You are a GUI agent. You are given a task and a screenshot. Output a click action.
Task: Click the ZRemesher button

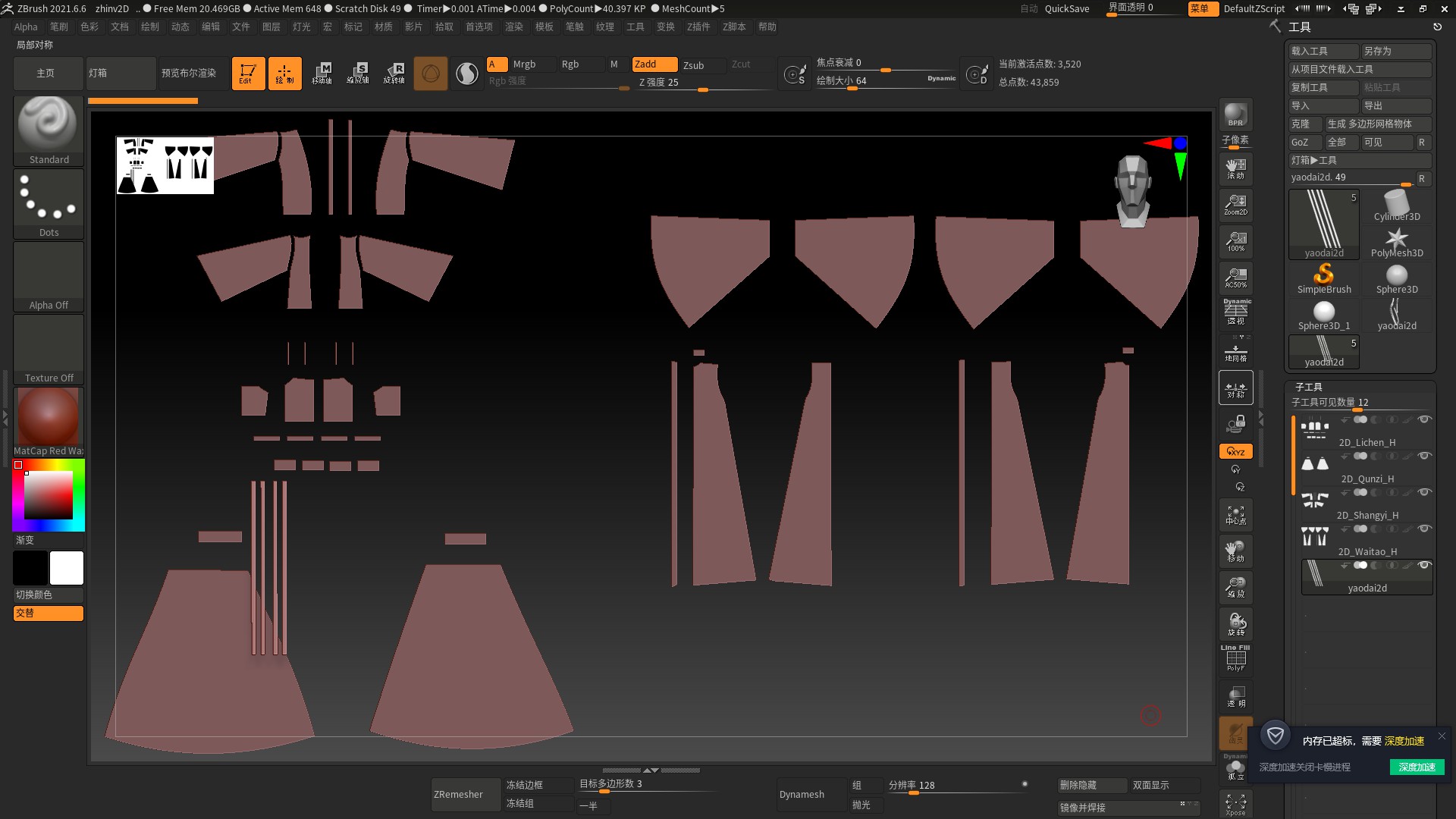458,794
